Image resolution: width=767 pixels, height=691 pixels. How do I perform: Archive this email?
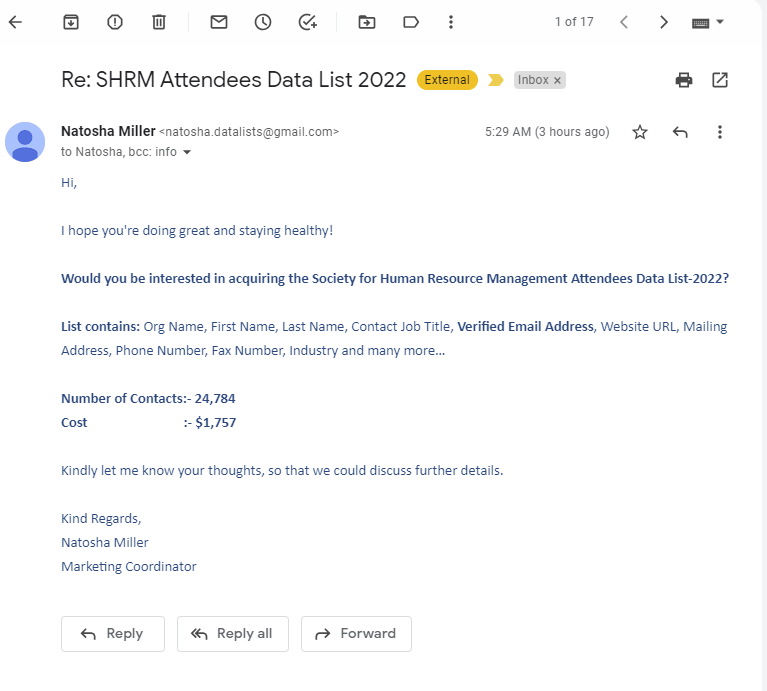pos(71,22)
